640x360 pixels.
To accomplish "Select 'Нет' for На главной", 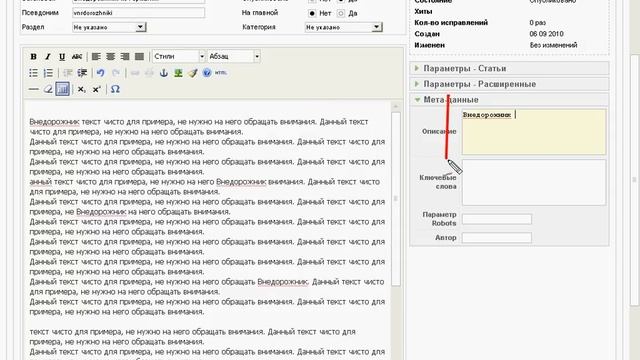I will tap(312, 13).
